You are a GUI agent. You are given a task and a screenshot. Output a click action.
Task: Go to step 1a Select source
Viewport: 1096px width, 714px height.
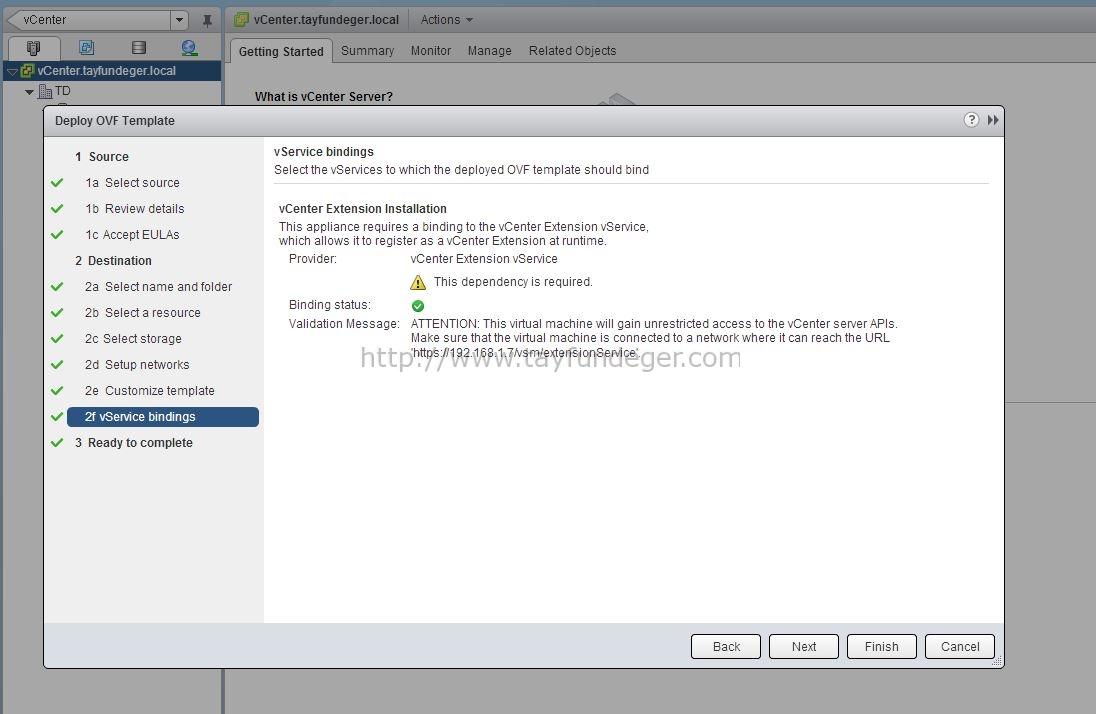tap(132, 183)
